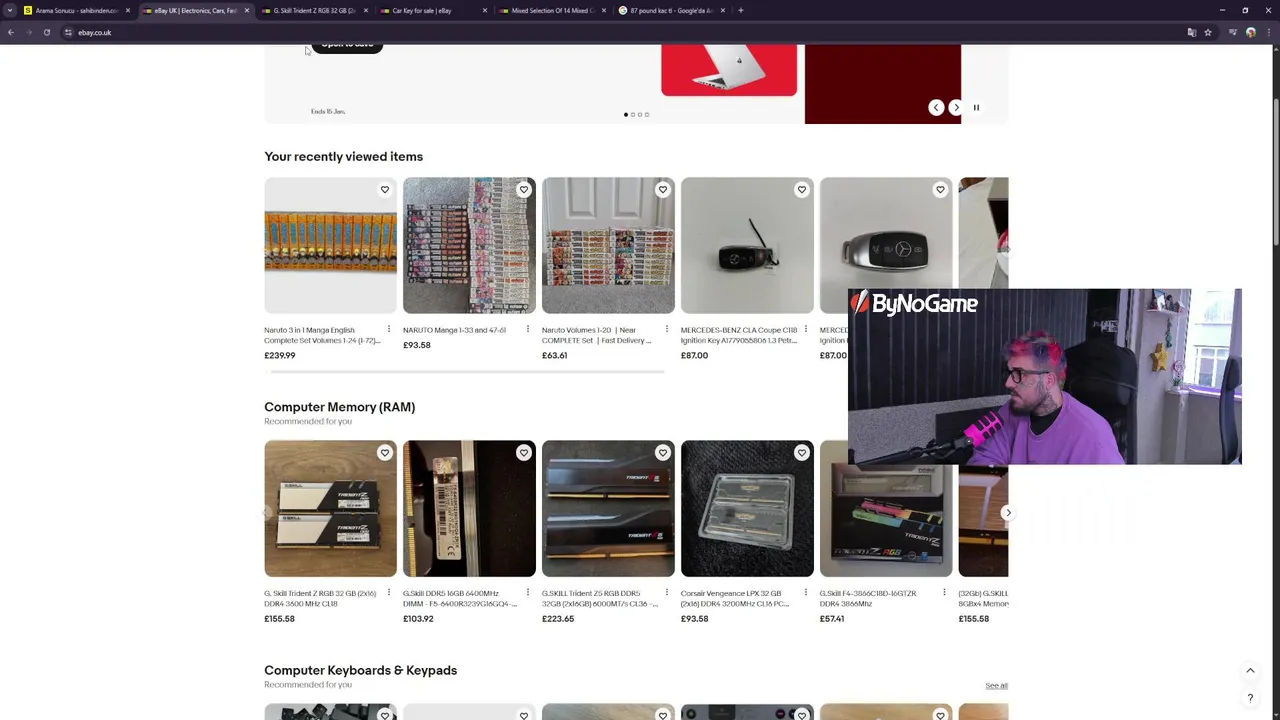
Task: Open options for G.Skill Trident Z RGB 32GB
Action: [389, 593]
